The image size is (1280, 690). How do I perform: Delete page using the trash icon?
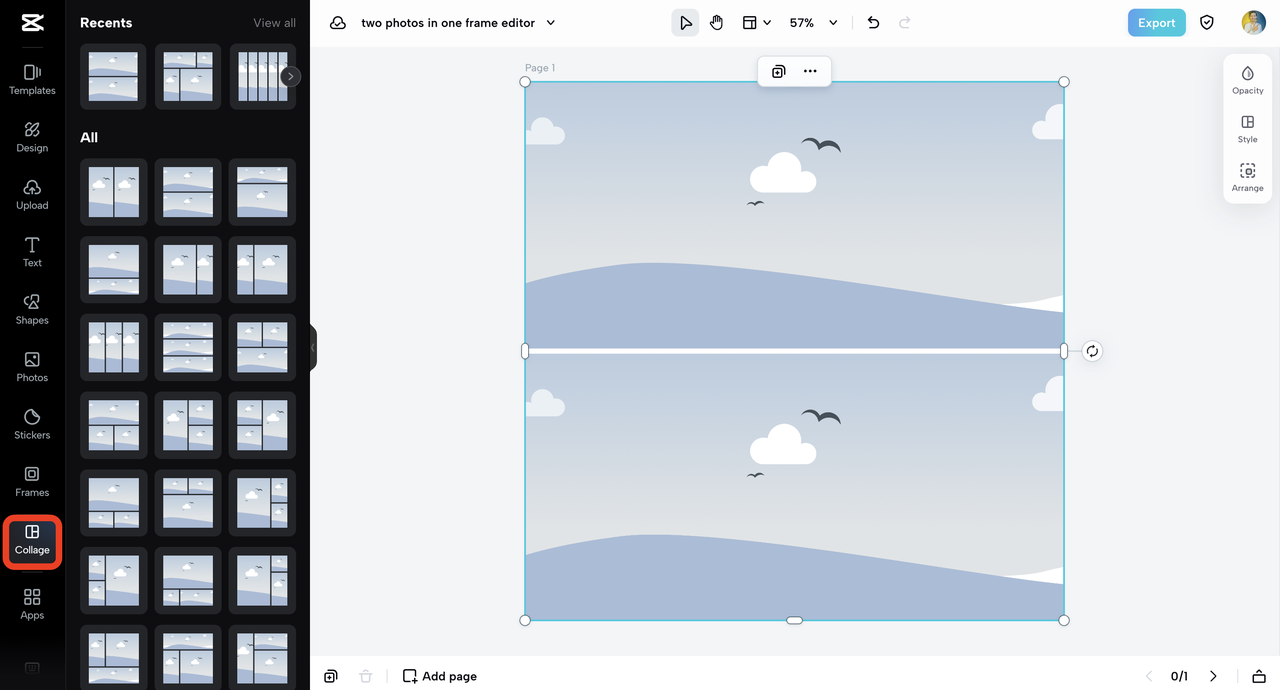click(x=366, y=676)
